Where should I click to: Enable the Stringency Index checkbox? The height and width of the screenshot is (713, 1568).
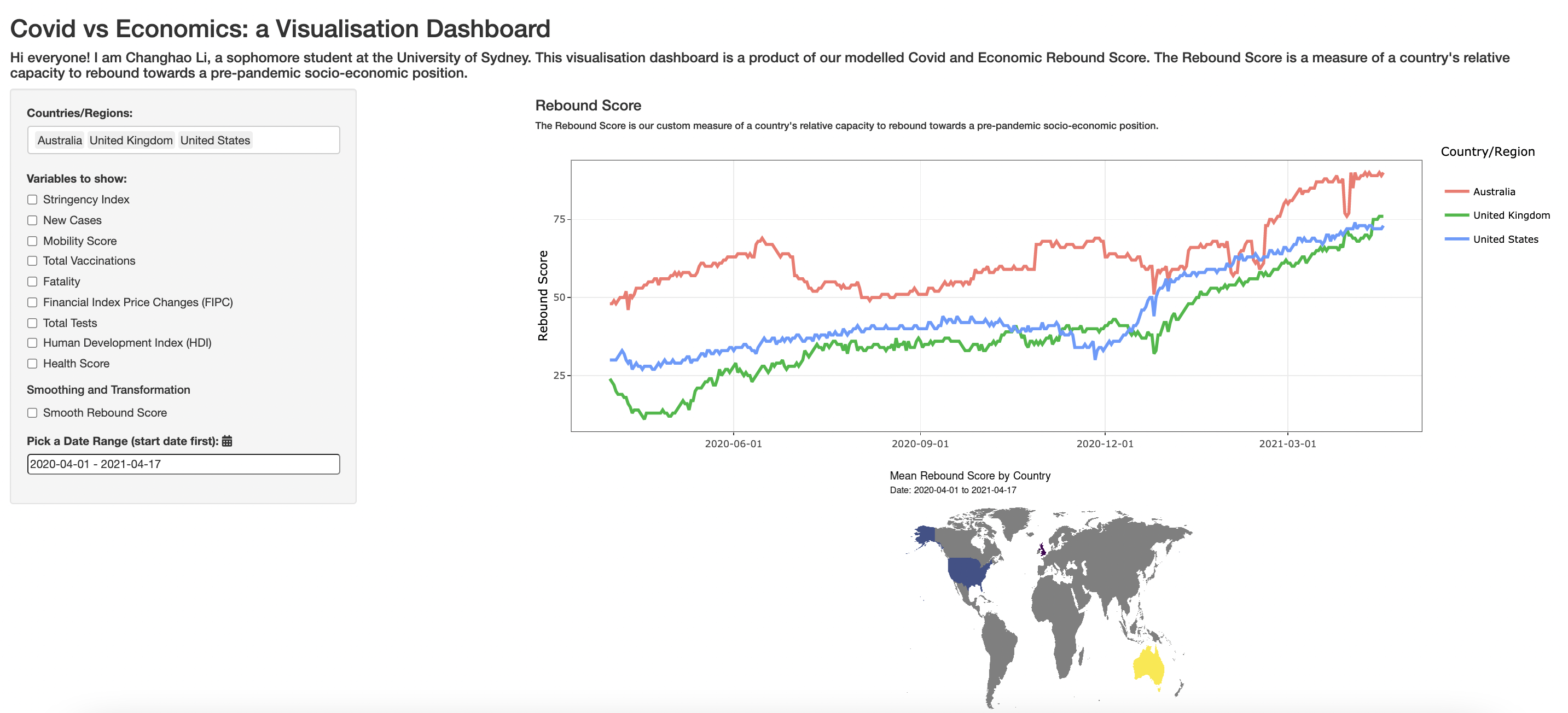(32, 199)
